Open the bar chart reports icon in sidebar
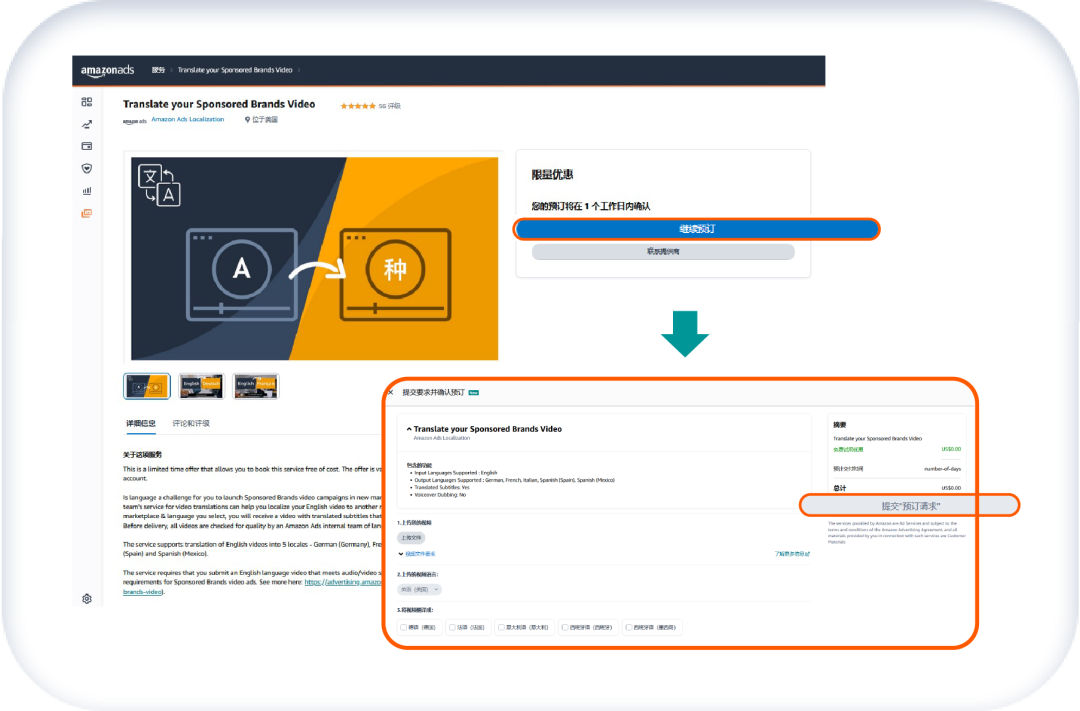Viewport: 1080px width, 711px height. 87,191
